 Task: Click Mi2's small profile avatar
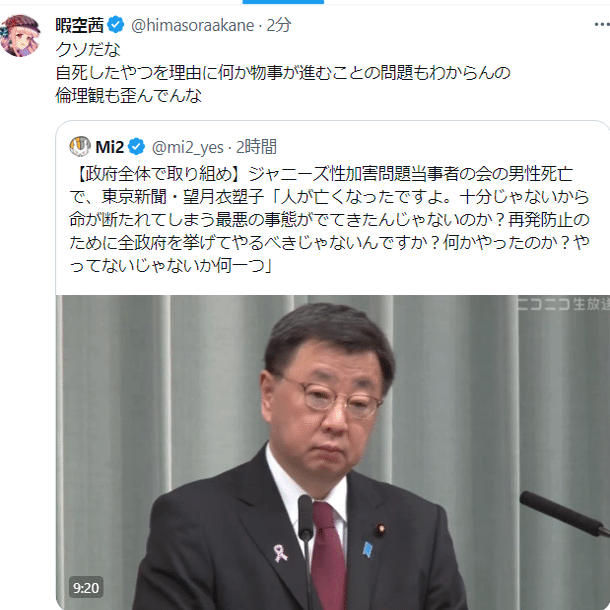[80, 146]
